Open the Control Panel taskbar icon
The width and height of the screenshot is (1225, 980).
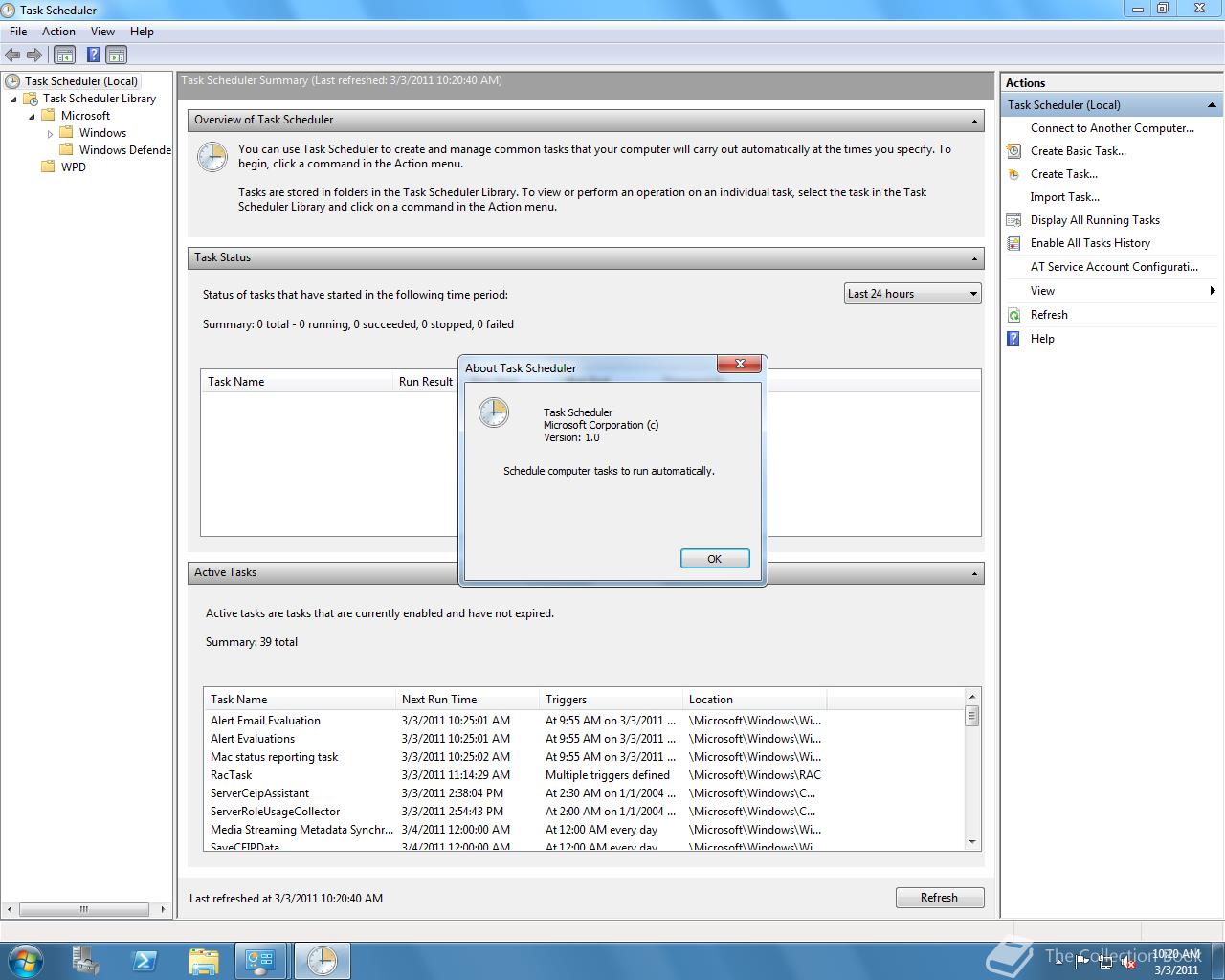pyautogui.click(x=260, y=961)
